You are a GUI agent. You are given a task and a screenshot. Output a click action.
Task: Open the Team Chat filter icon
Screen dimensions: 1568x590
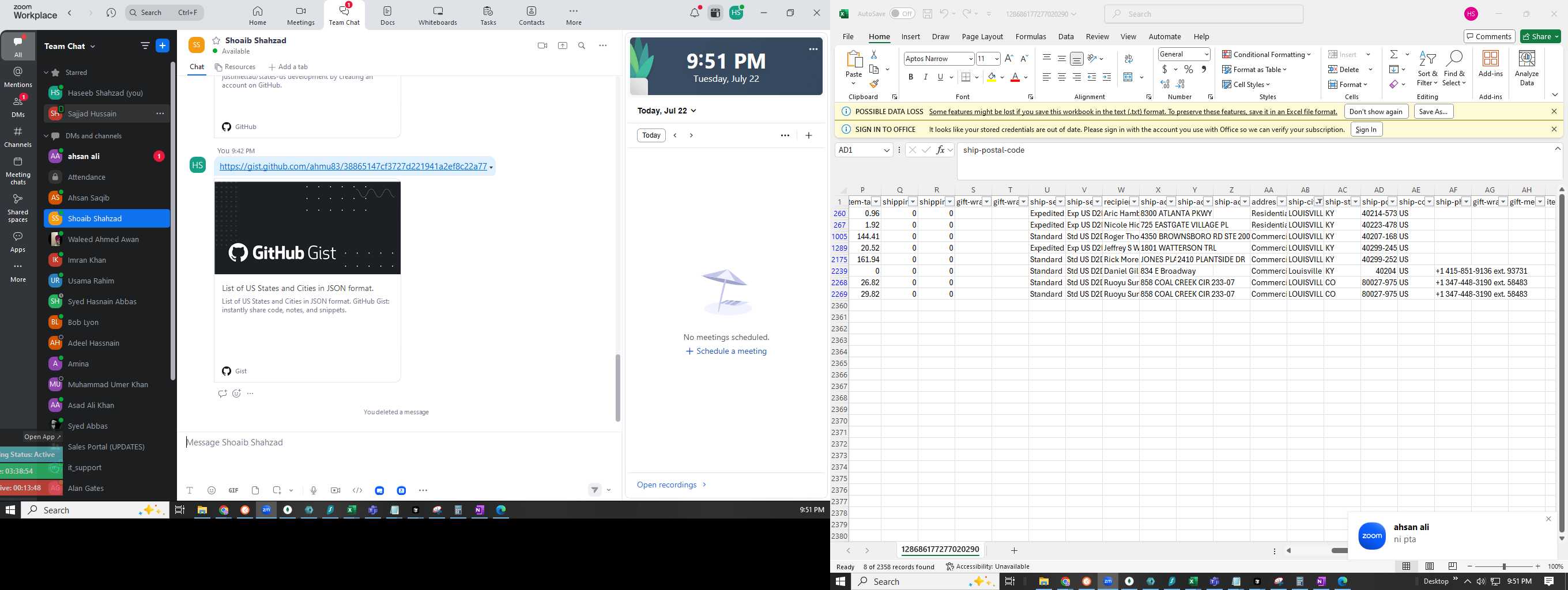click(x=145, y=46)
